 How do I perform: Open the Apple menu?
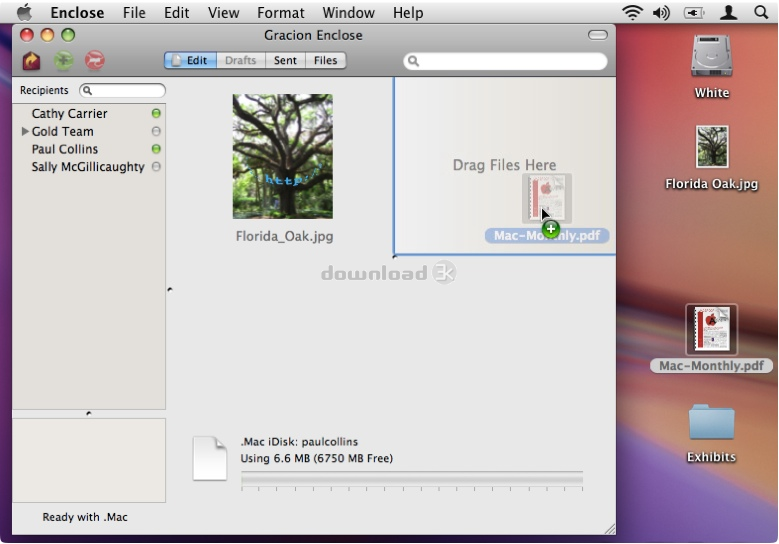click(x=24, y=12)
